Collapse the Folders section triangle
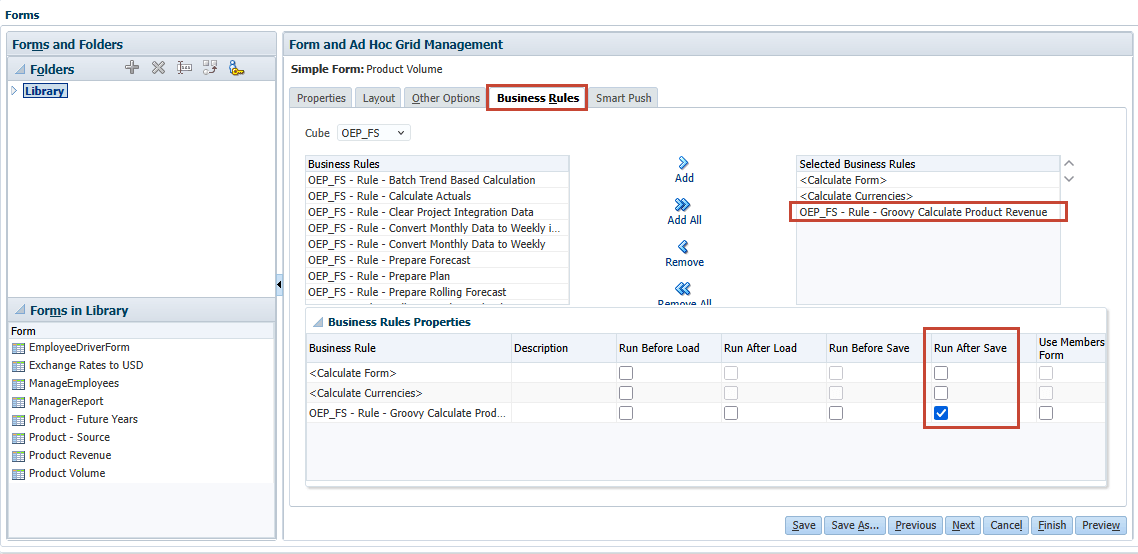 click(x=20, y=70)
